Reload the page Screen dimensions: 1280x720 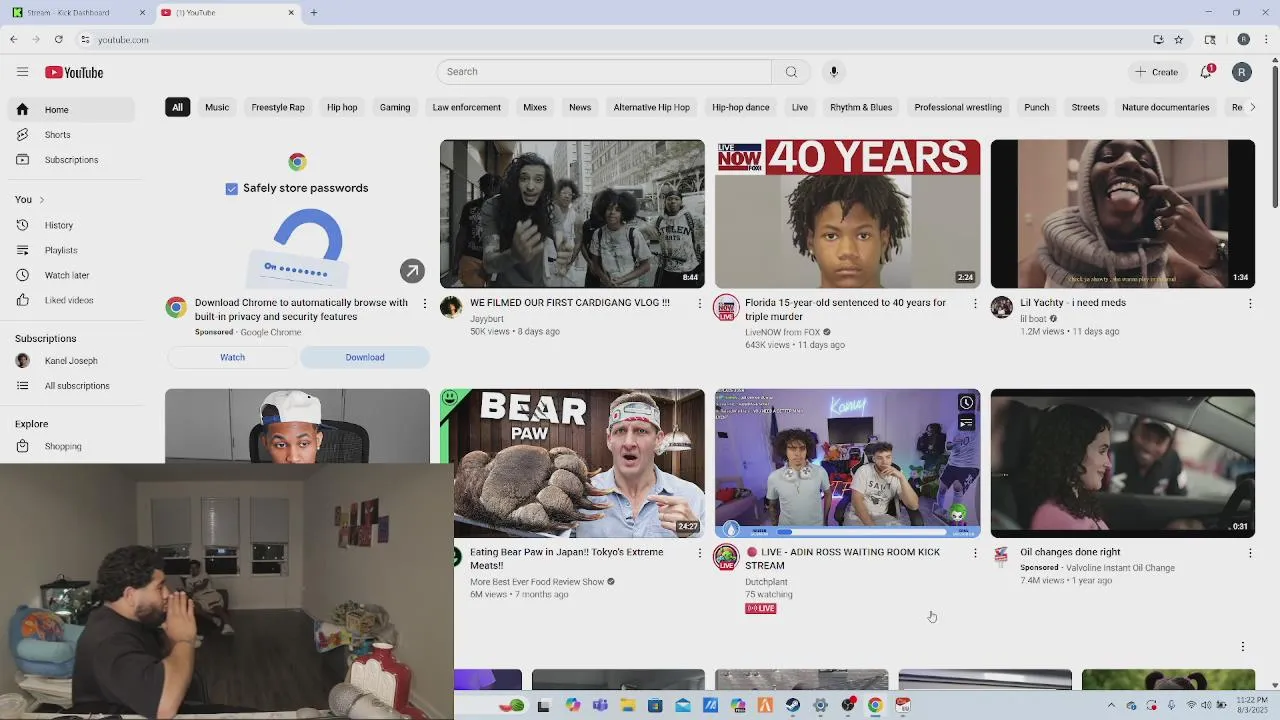click(x=59, y=40)
